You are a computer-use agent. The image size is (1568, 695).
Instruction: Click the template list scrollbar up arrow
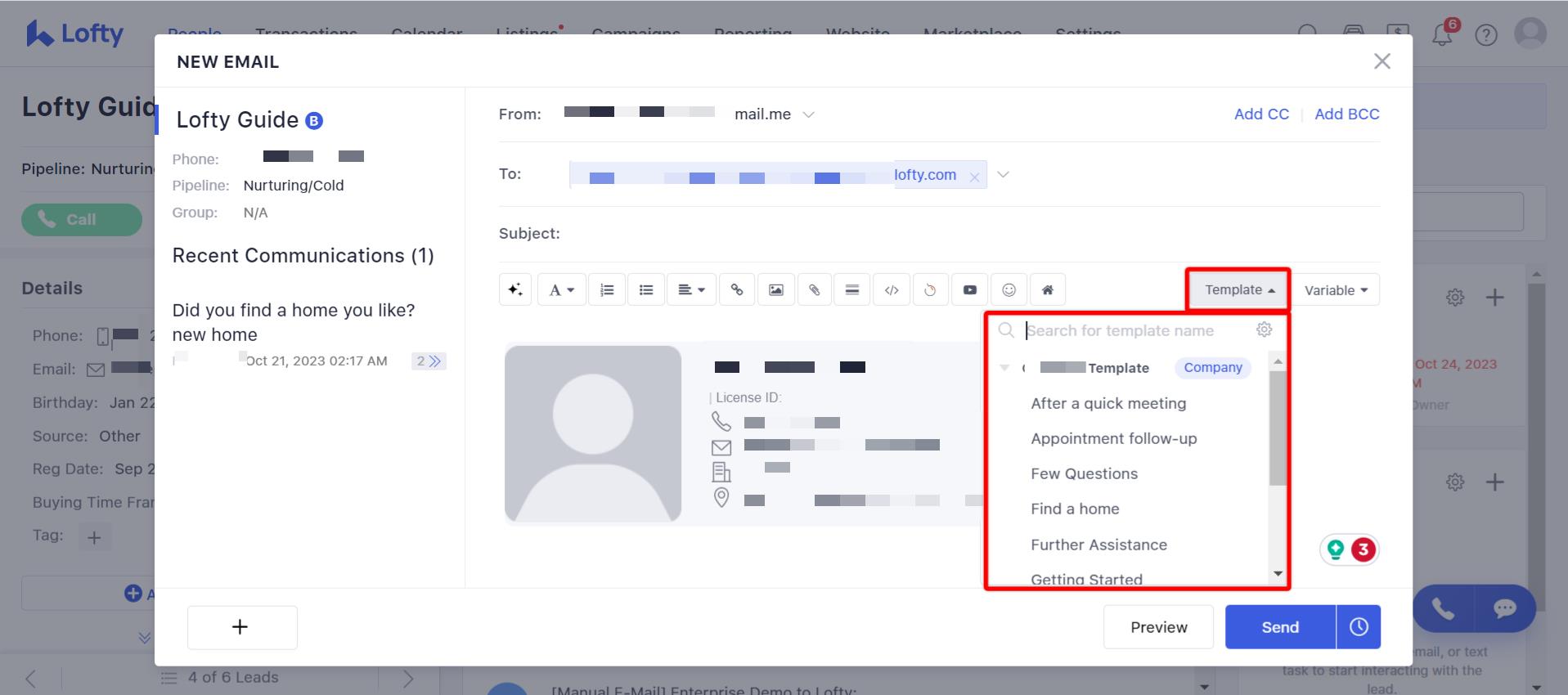pyautogui.click(x=1278, y=361)
